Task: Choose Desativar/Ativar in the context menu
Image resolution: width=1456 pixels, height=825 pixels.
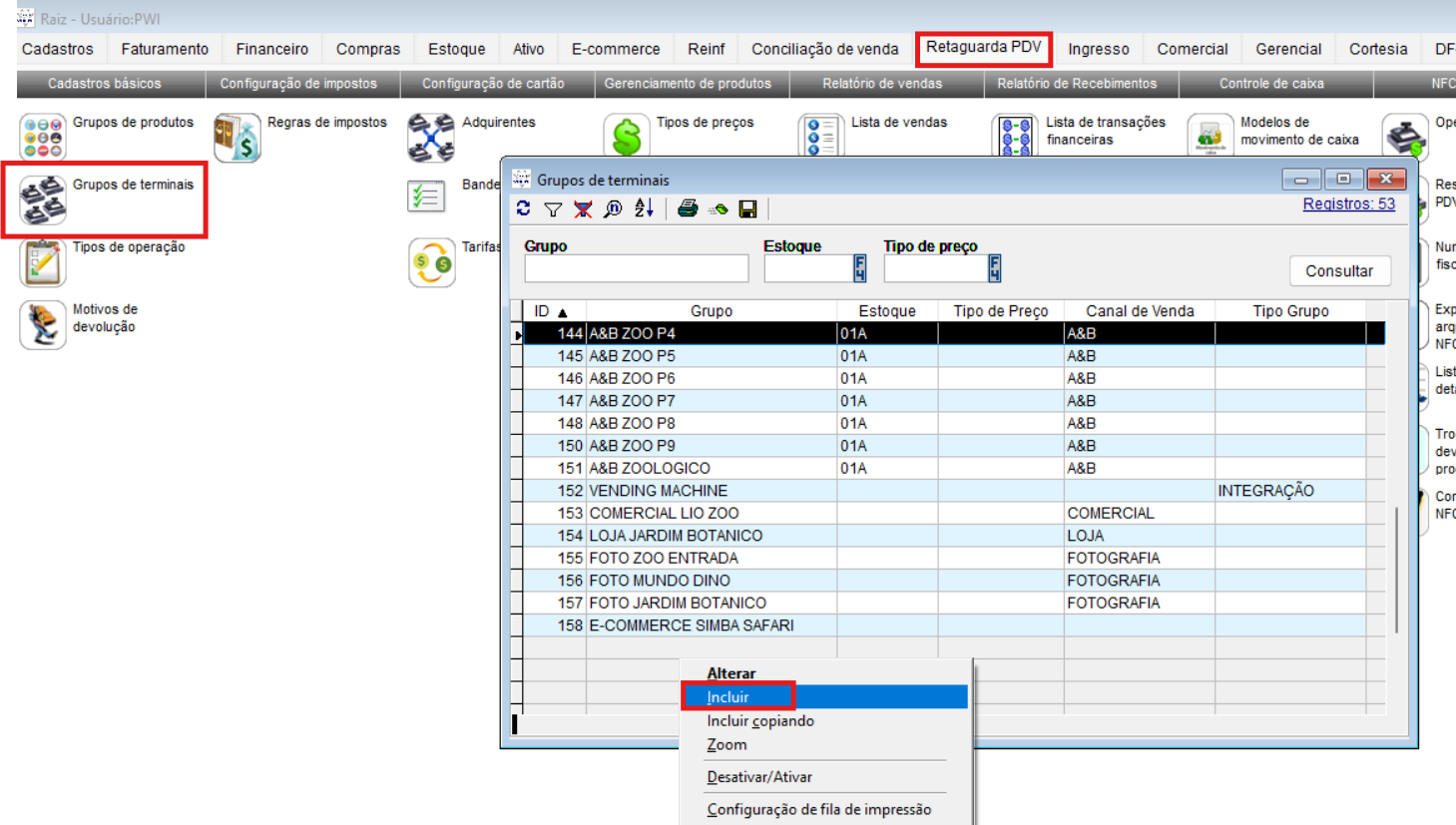Action: click(759, 777)
